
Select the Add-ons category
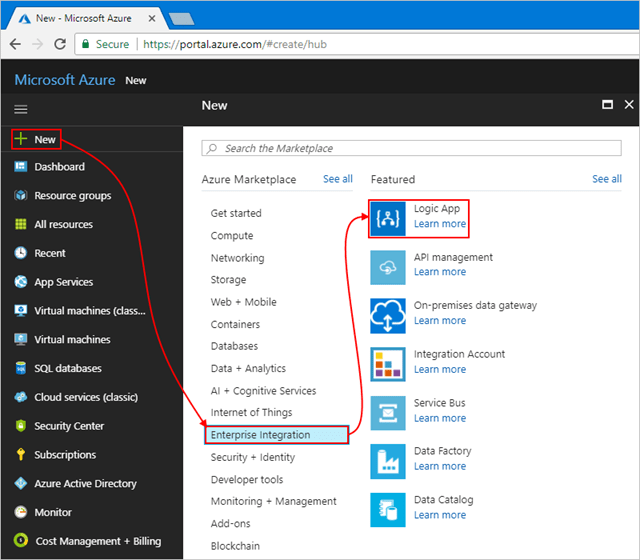(x=231, y=523)
